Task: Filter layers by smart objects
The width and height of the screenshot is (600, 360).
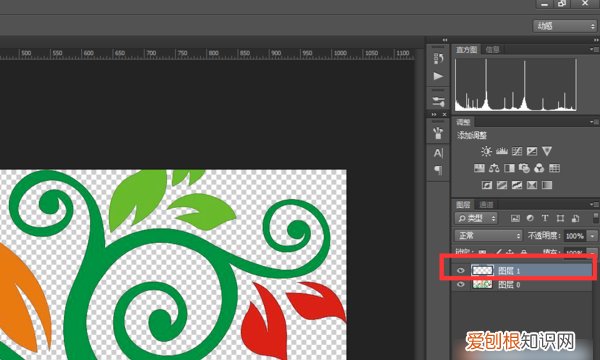Action: click(575, 218)
